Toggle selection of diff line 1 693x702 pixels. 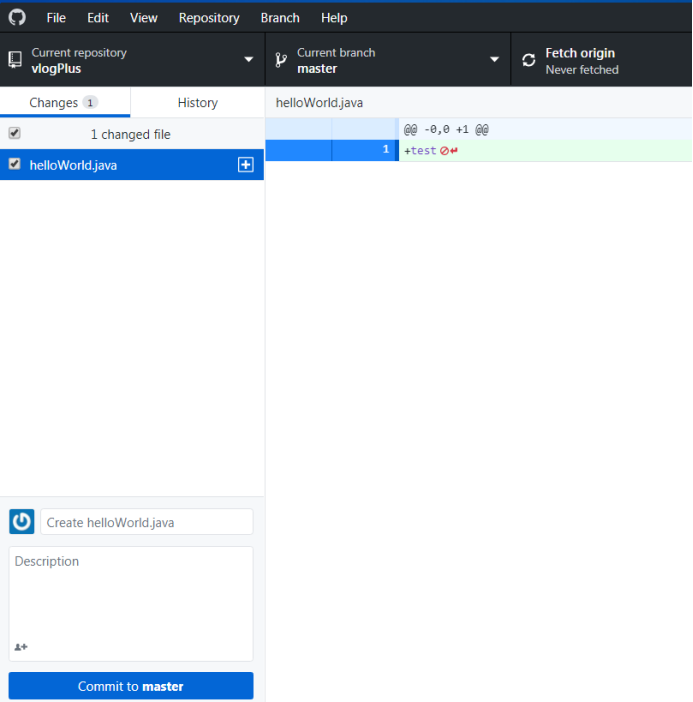[364, 150]
